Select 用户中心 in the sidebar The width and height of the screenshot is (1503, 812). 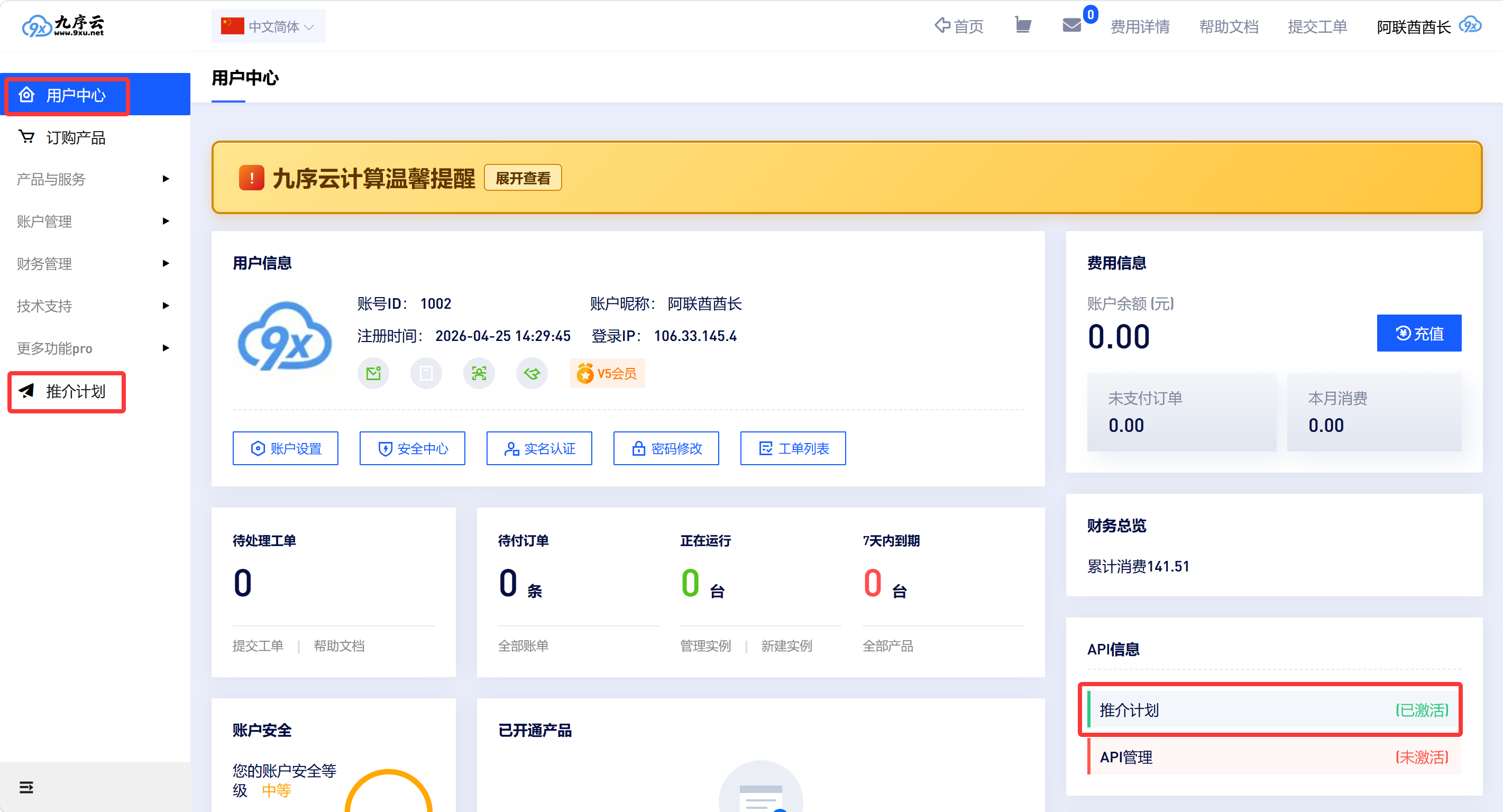point(95,95)
